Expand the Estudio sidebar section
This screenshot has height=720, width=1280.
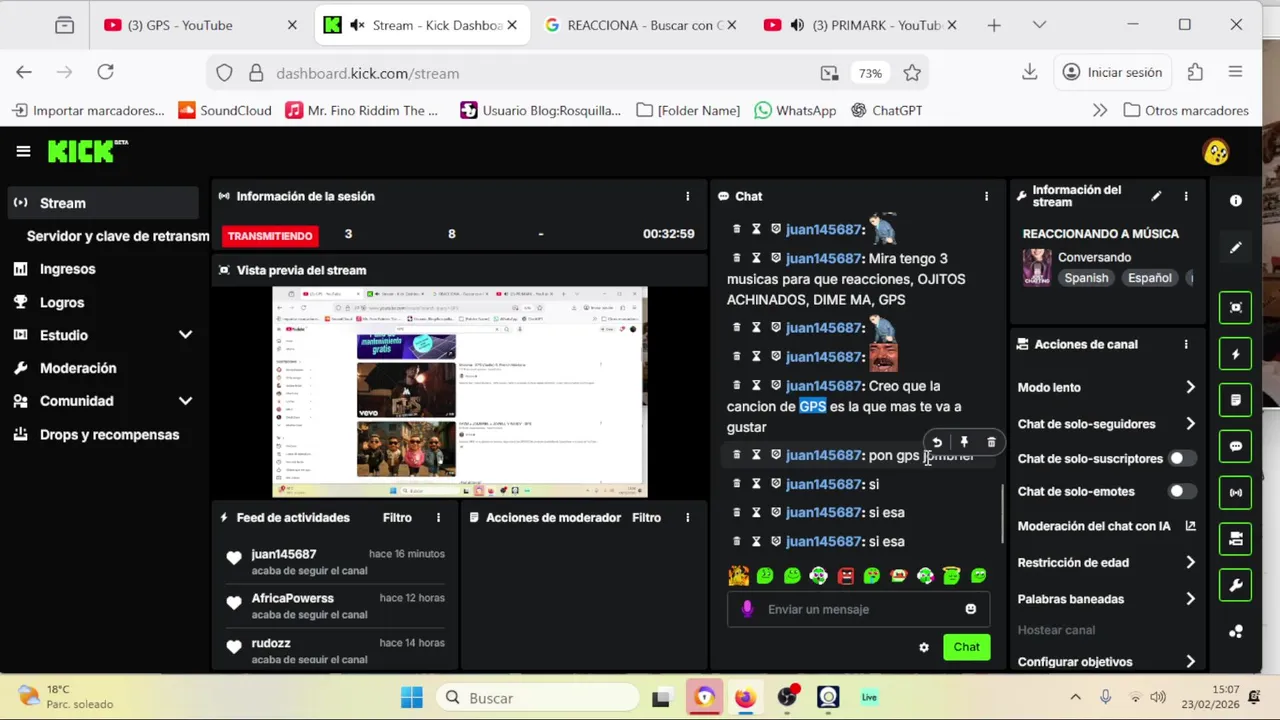click(x=185, y=335)
